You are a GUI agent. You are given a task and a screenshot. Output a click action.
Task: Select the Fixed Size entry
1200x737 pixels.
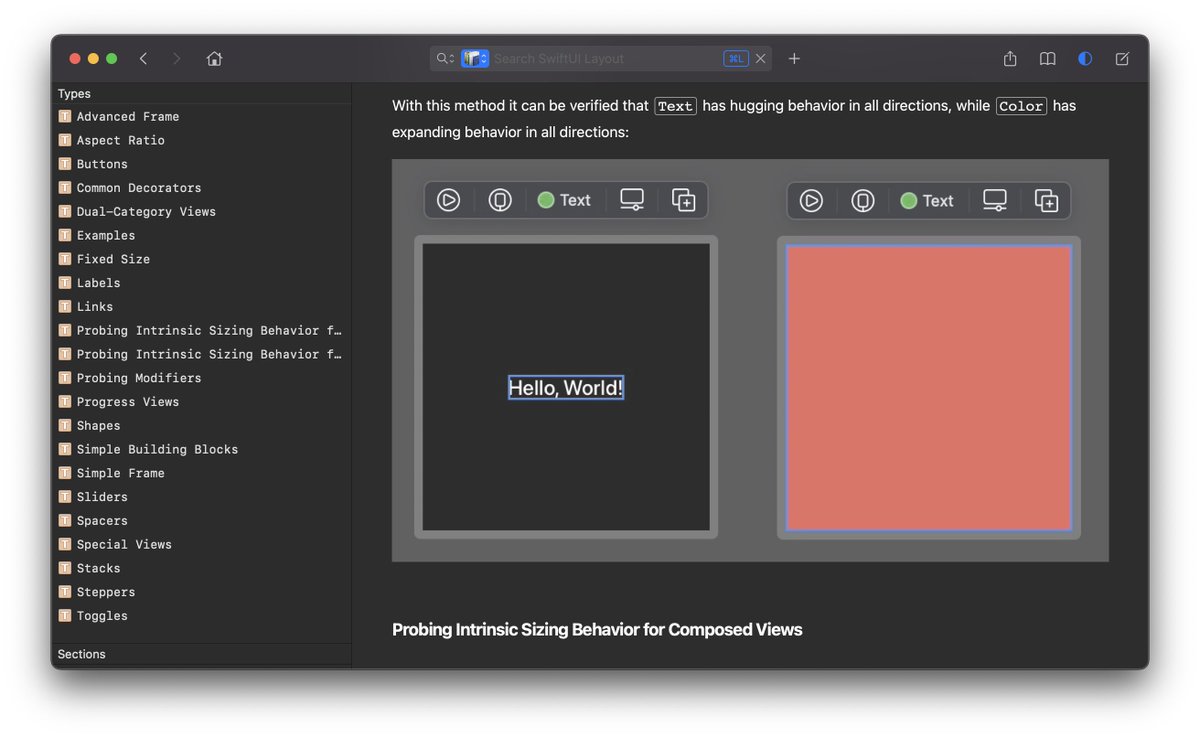tap(201, 259)
